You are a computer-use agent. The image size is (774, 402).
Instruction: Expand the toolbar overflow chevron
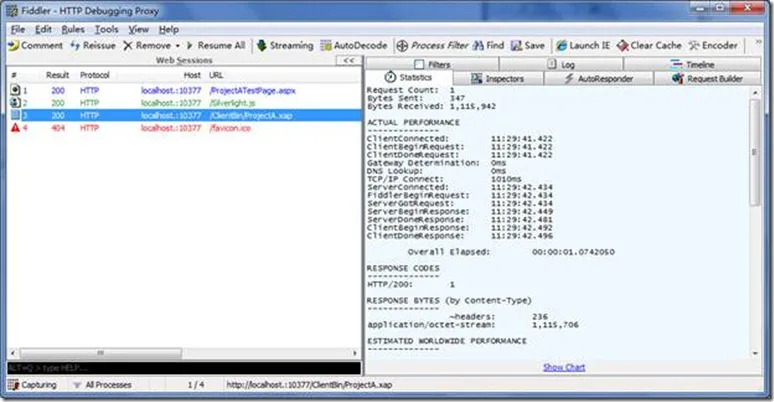759,43
